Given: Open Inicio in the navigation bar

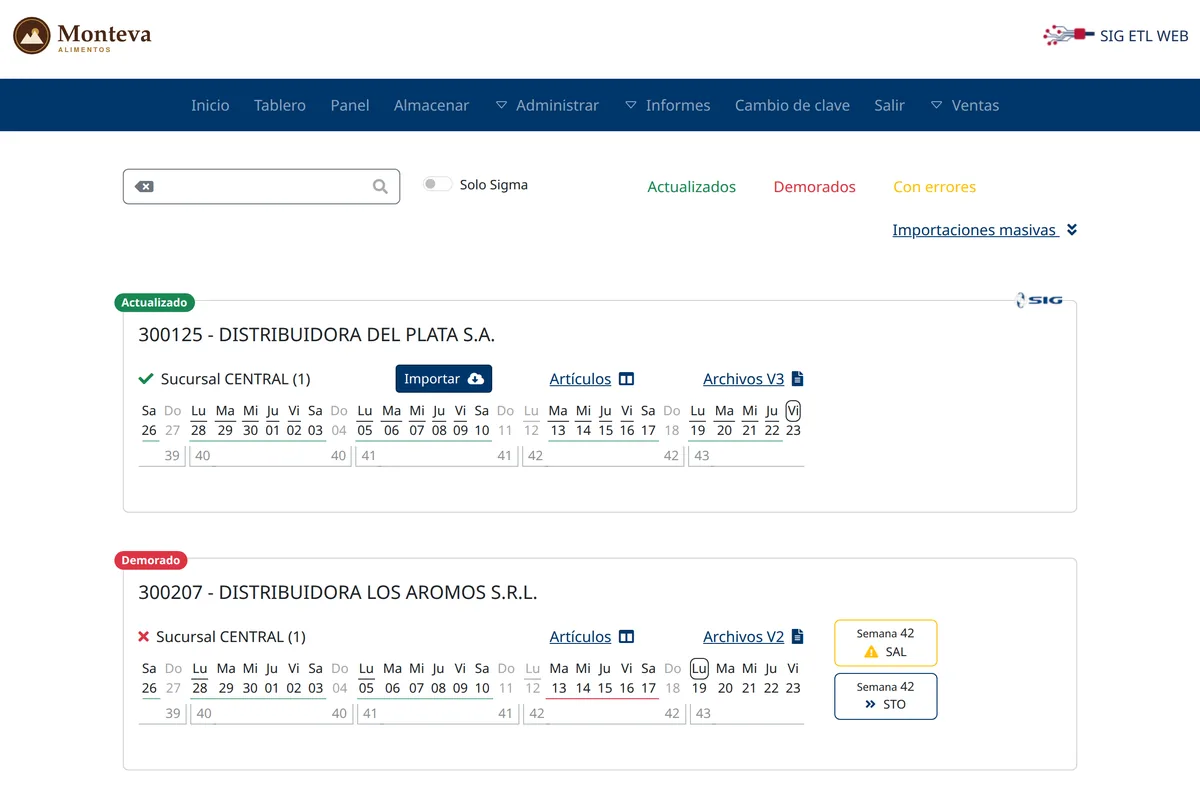Looking at the screenshot, I should pos(210,105).
